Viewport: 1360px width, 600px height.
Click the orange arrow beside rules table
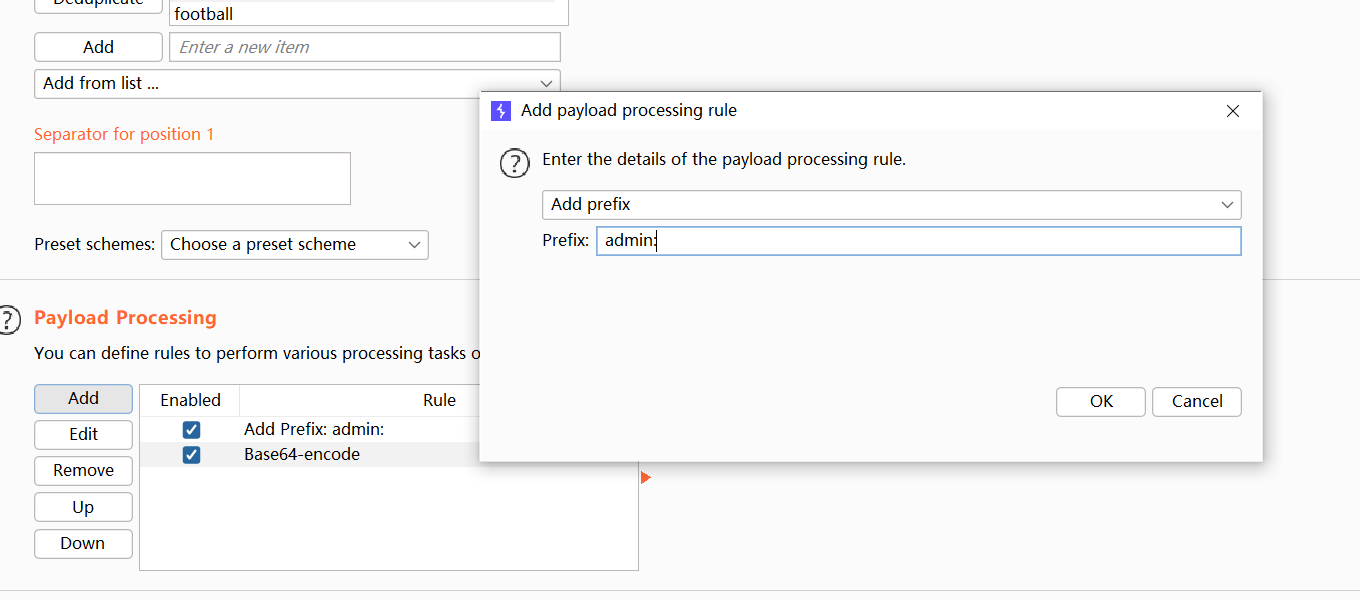point(645,478)
